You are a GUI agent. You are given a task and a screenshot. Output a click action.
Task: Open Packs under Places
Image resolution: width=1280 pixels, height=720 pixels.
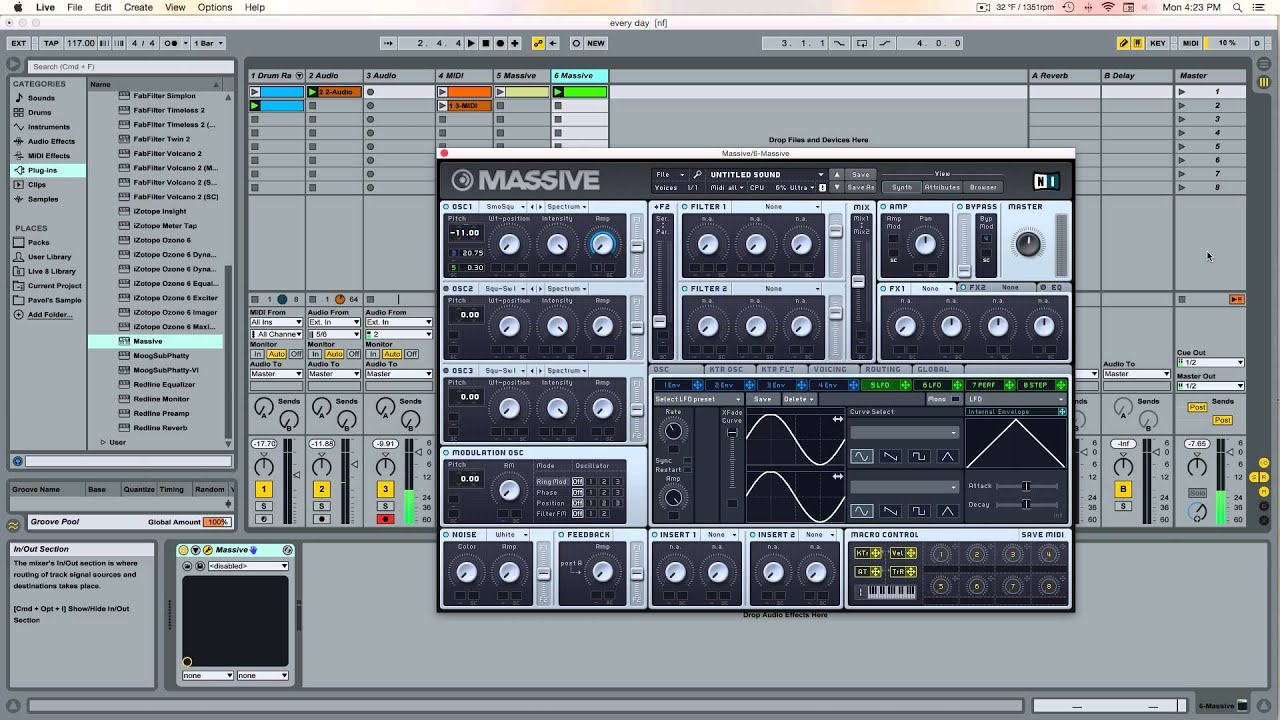[38, 242]
